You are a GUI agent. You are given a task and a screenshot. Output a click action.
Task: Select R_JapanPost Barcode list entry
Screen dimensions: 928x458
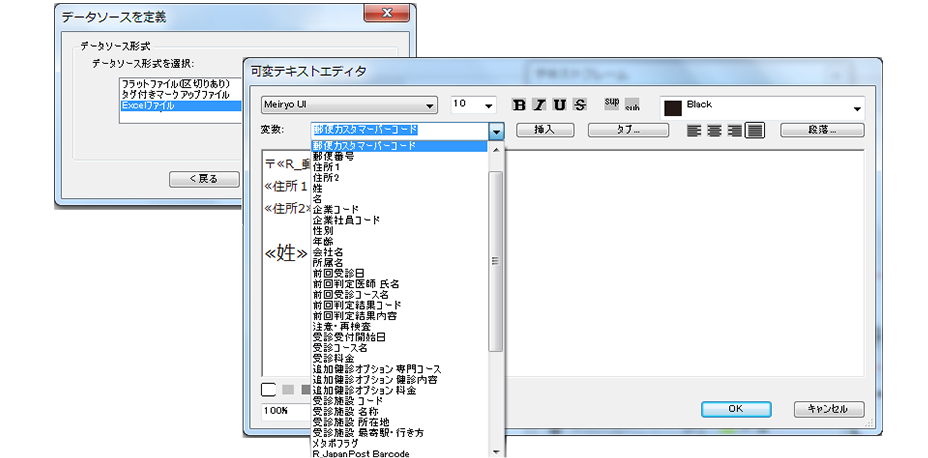coord(360,454)
